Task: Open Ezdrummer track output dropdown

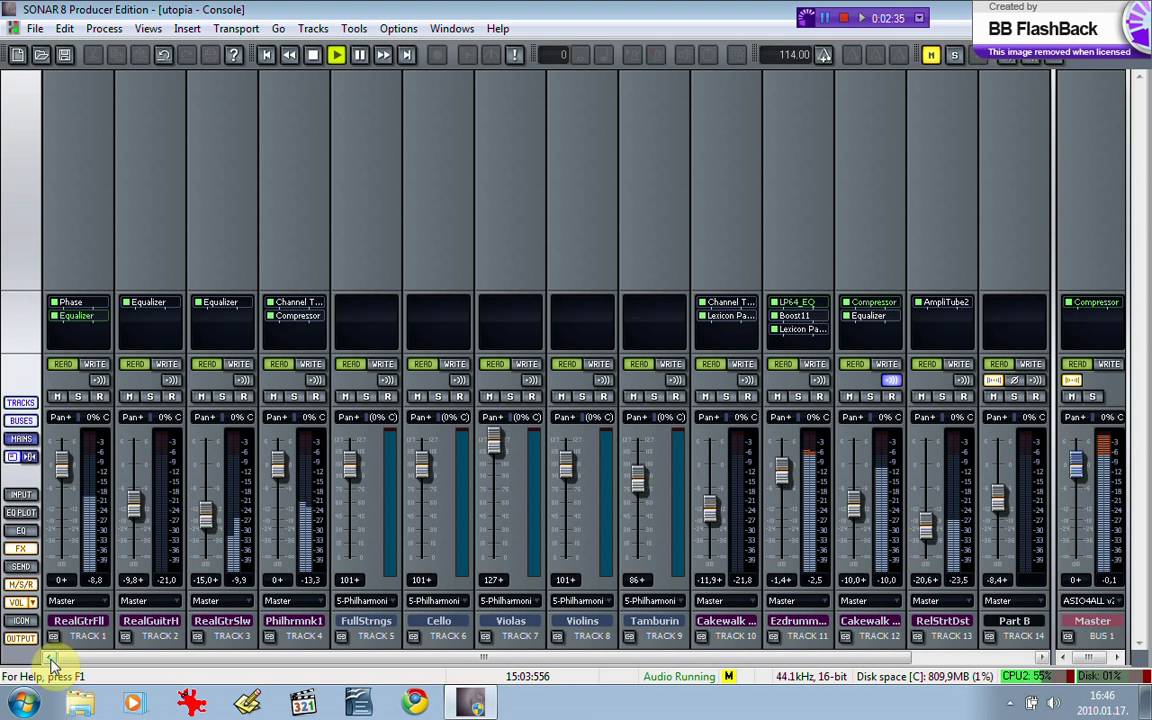Action: pyautogui.click(x=798, y=601)
